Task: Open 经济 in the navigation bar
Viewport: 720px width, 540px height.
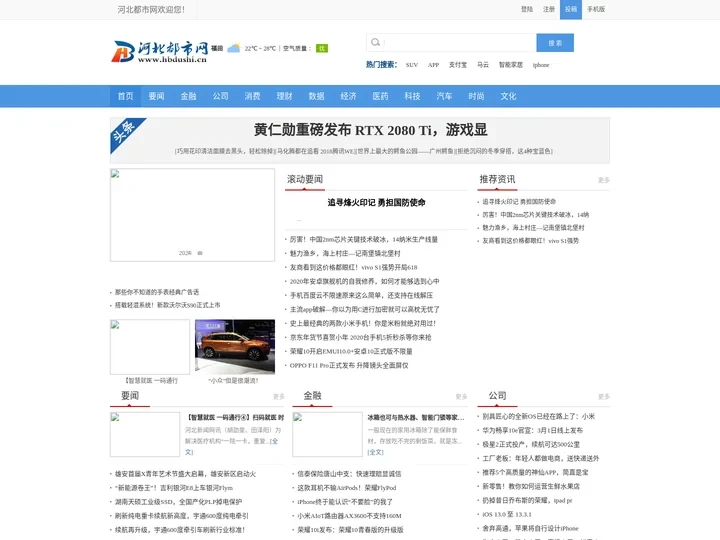Action: tap(349, 96)
